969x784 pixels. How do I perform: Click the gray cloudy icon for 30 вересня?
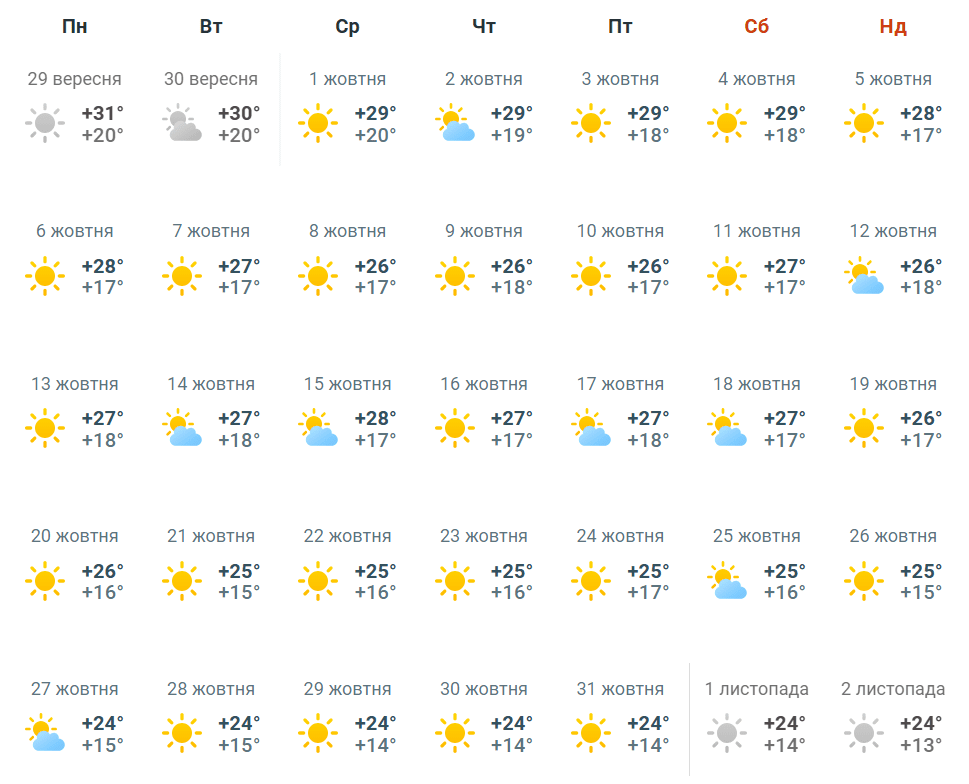point(182,123)
